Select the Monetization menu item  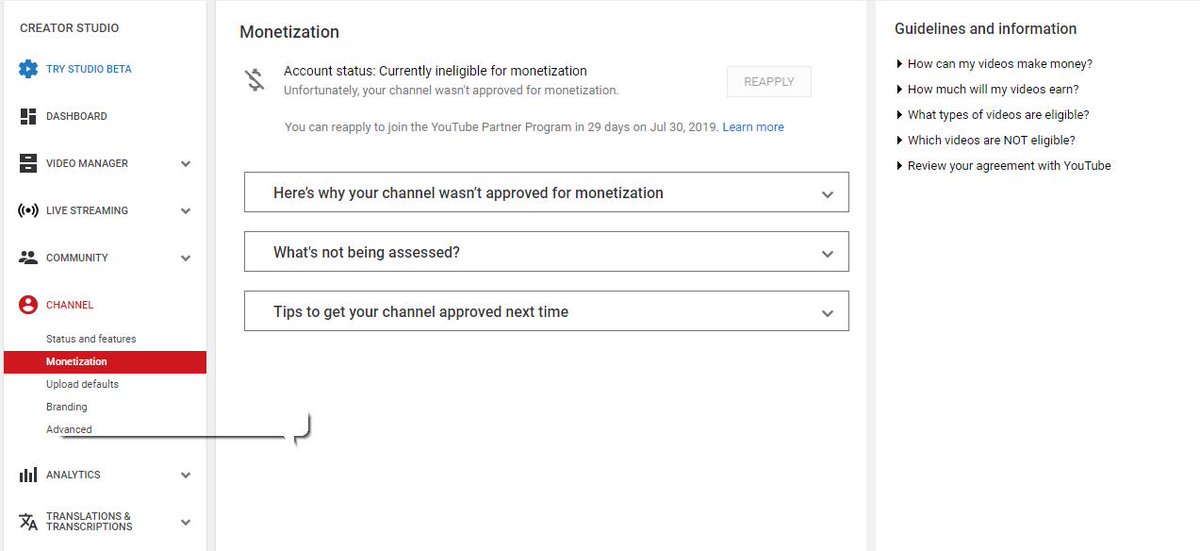pyautogui.click(x=105, y=362)
